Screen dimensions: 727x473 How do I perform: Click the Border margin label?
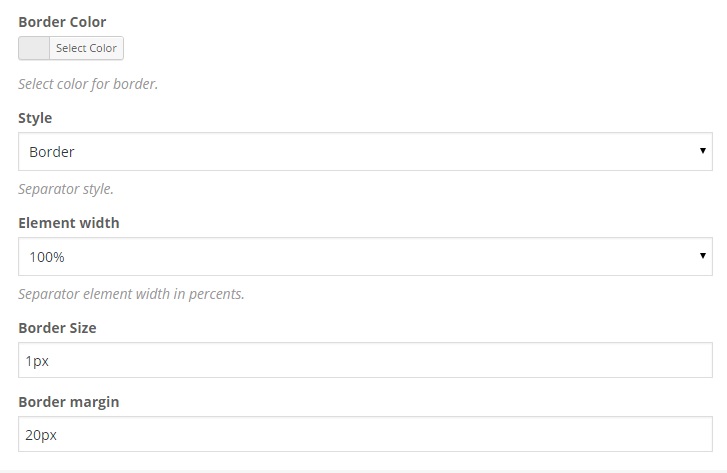pyautogui.click(x=68, y=402)
